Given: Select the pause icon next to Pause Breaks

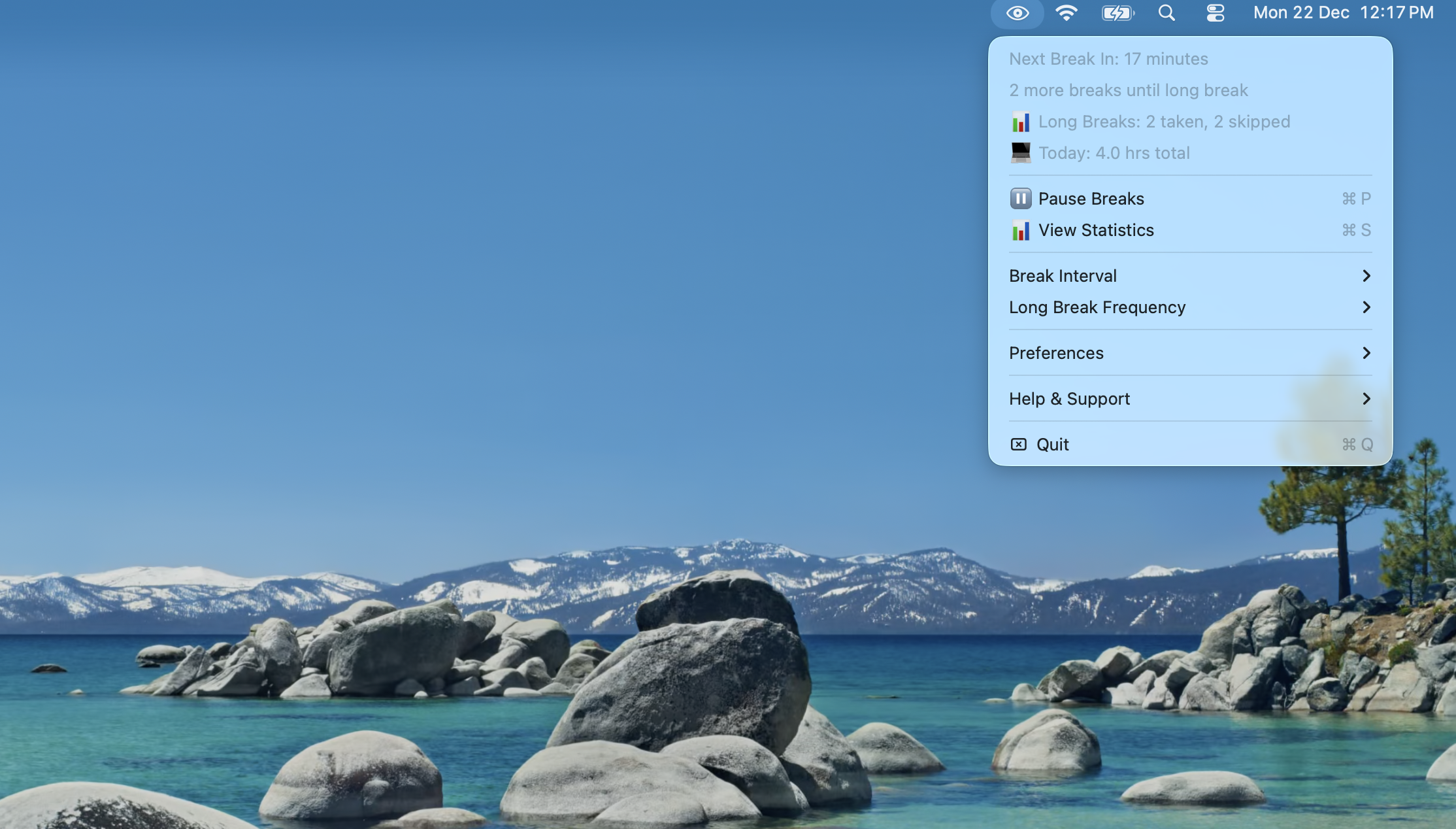Looking at the screenshot, I should pos(1020,198).
